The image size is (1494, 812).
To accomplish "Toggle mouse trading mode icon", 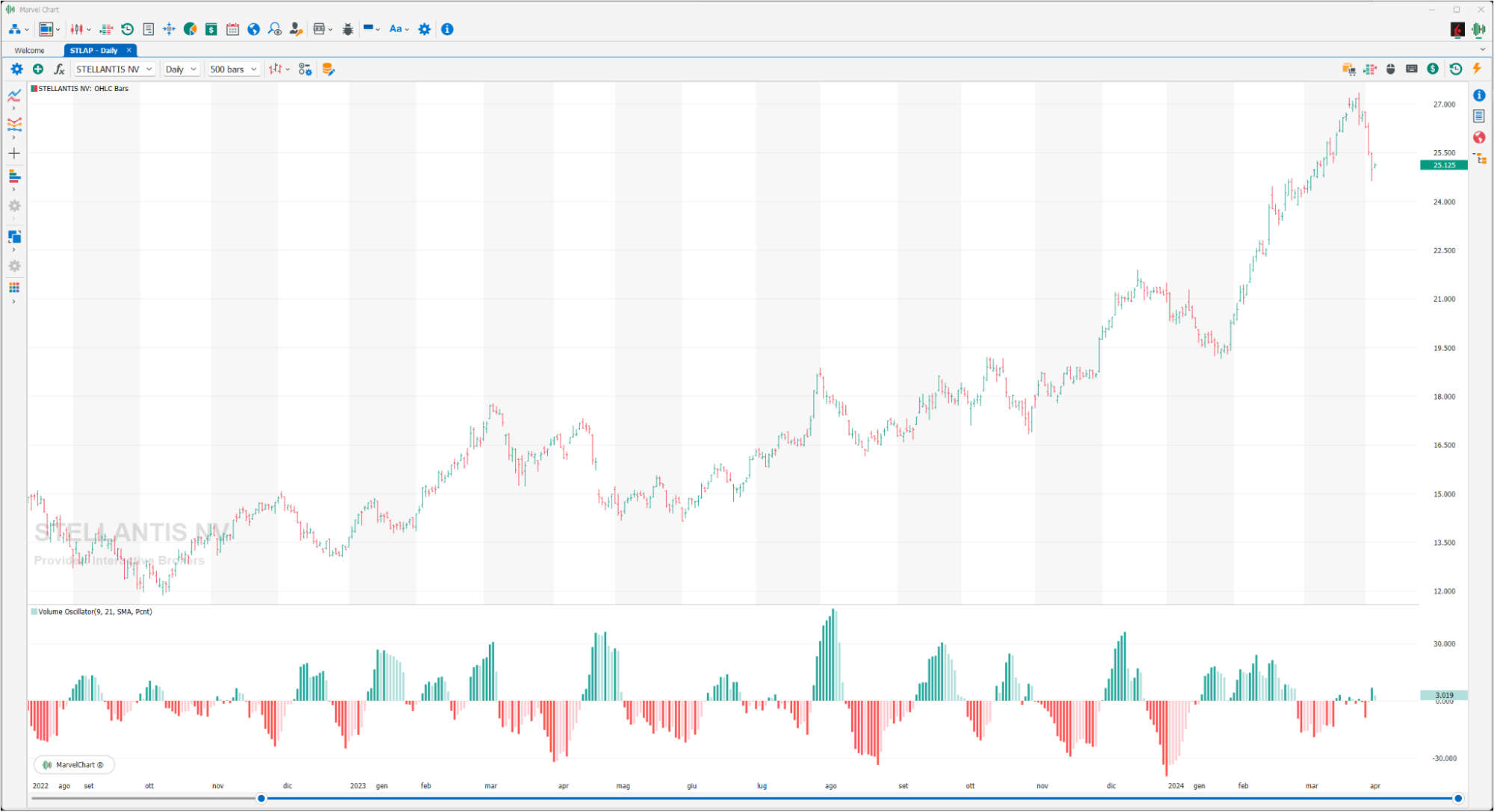I will (x=1391, y=69).
